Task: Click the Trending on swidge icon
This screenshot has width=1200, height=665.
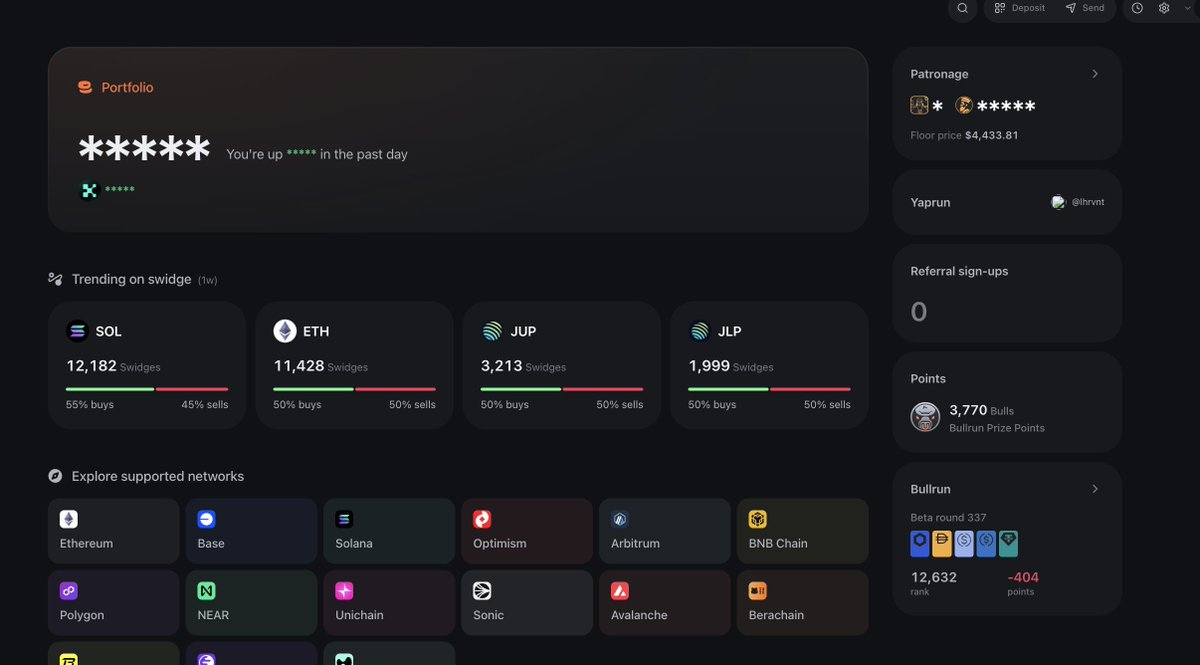Action: click(x=56, y=279)
